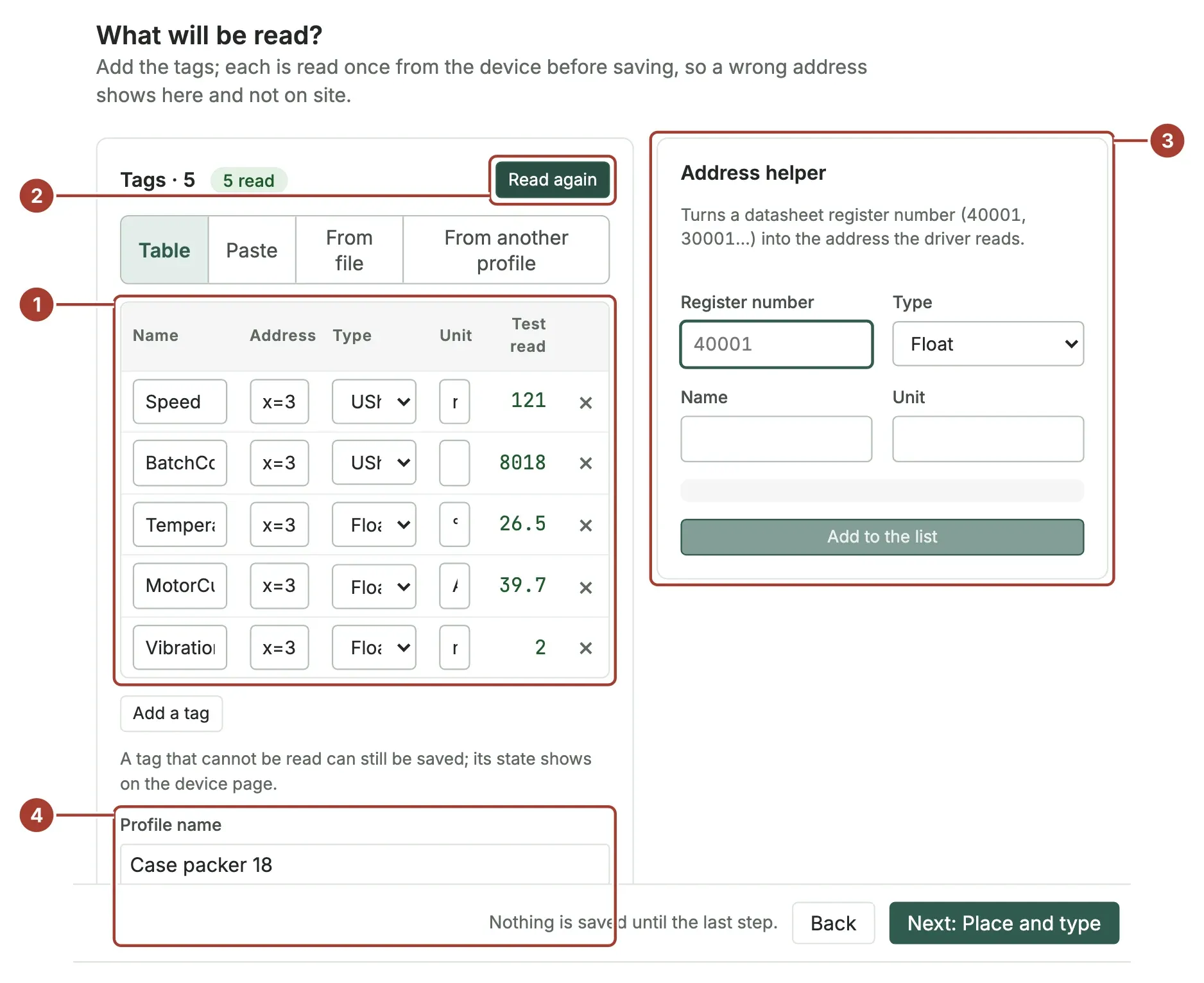Delete the Tempera tag row
Viewport: 1204px width, 983px height.
click(x=585, y=525)
